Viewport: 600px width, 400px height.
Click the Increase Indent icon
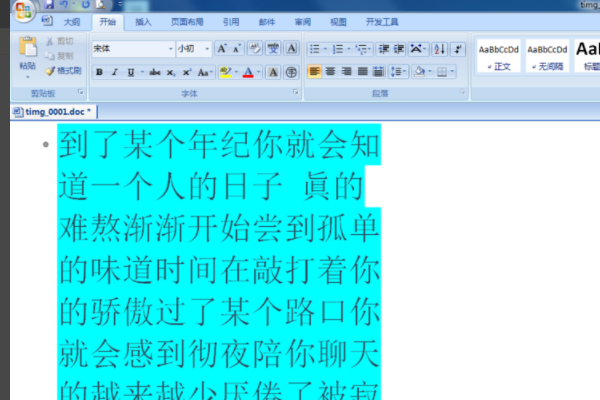coord(399,49)
